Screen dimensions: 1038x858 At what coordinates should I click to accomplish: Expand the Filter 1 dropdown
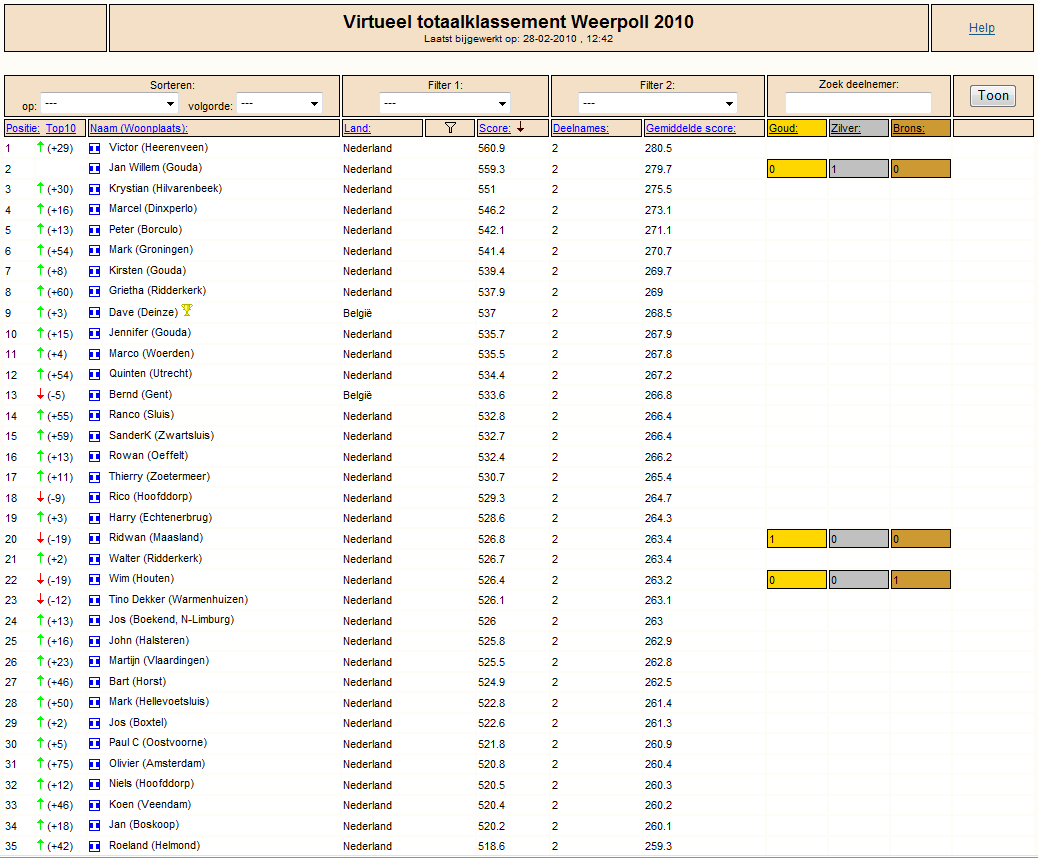(445, 103)
